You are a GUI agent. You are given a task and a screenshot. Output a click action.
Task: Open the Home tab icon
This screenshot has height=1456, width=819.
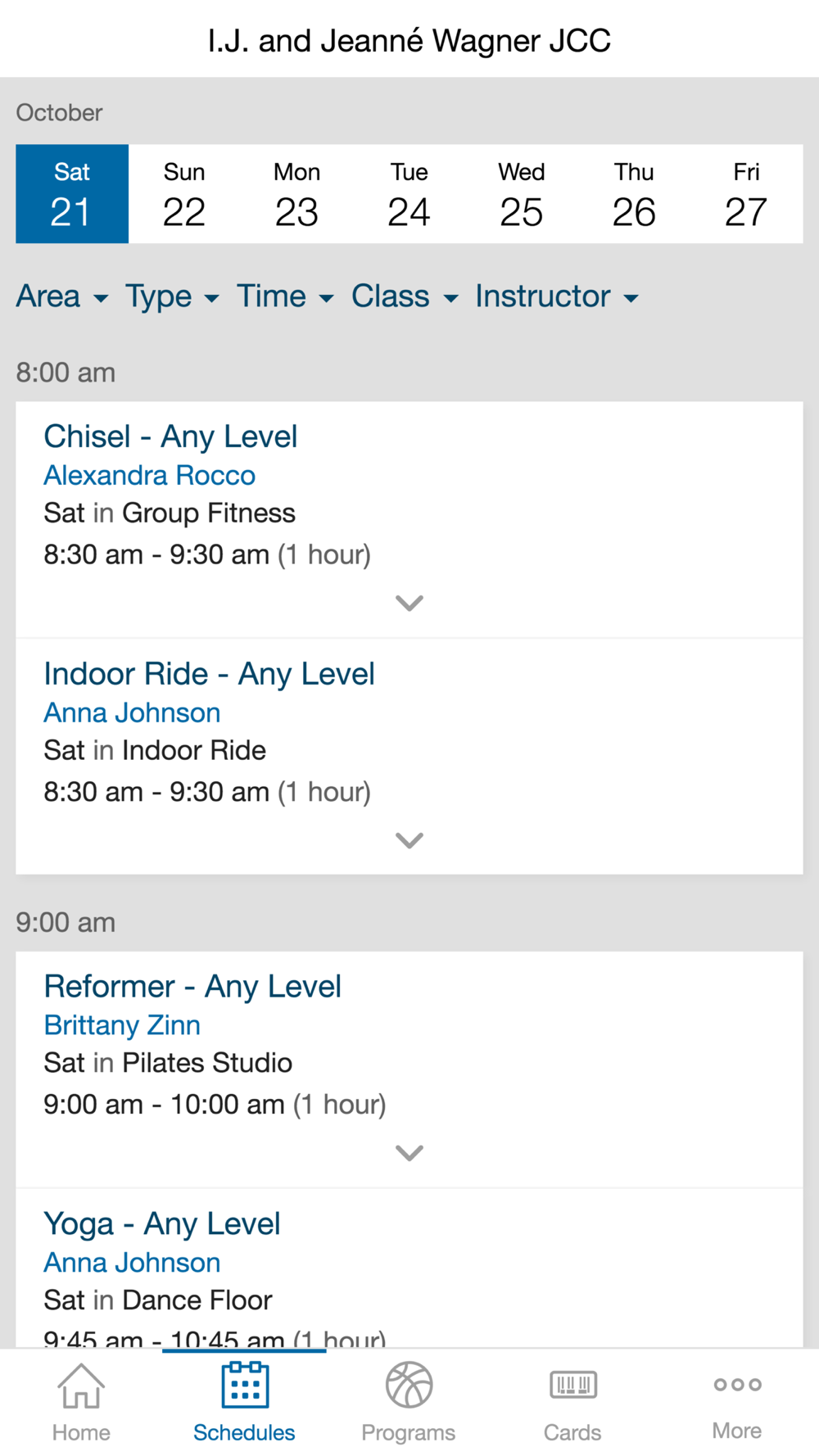81,1386
